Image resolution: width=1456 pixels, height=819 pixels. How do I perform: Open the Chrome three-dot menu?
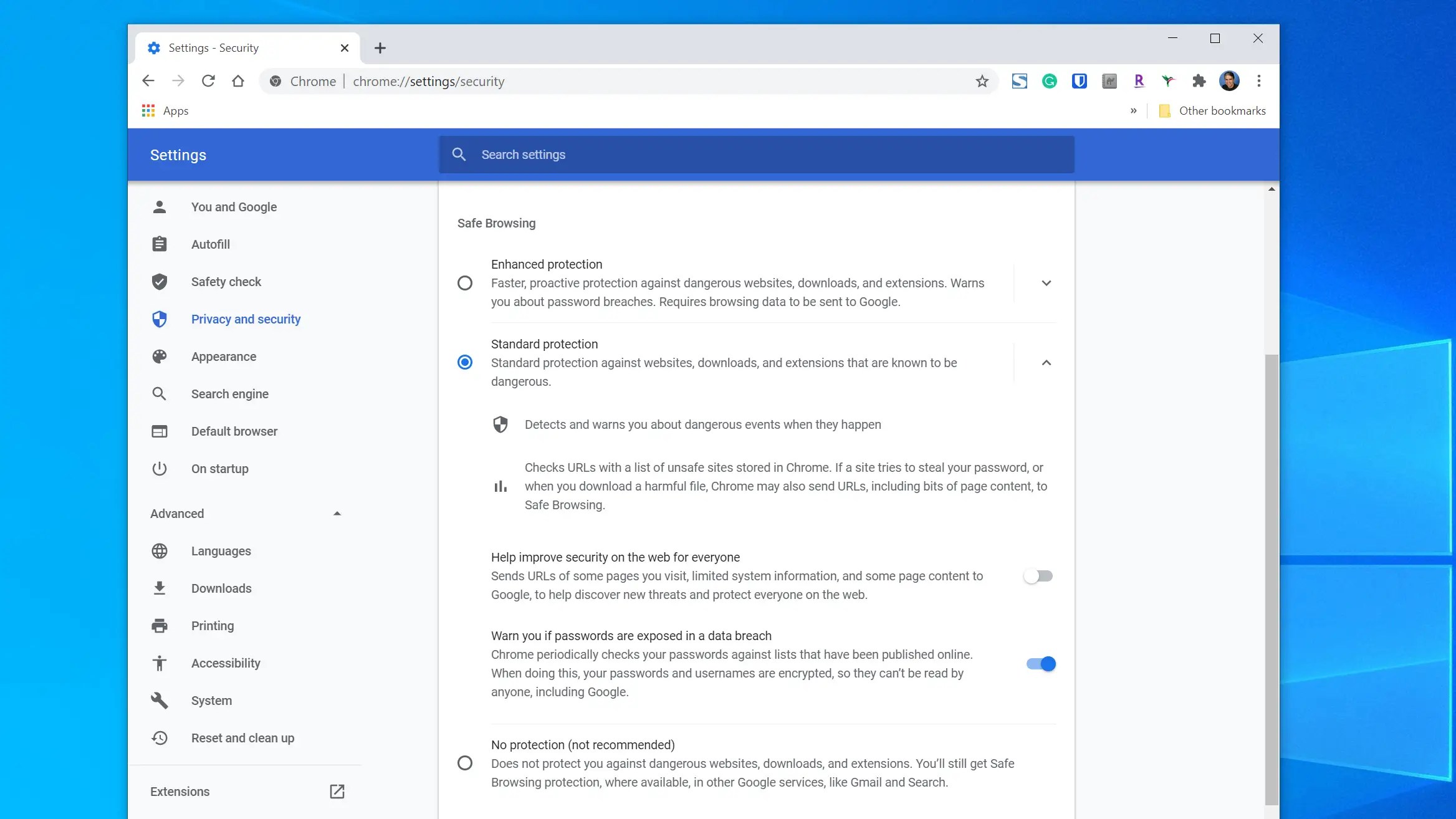(1259, 81)
